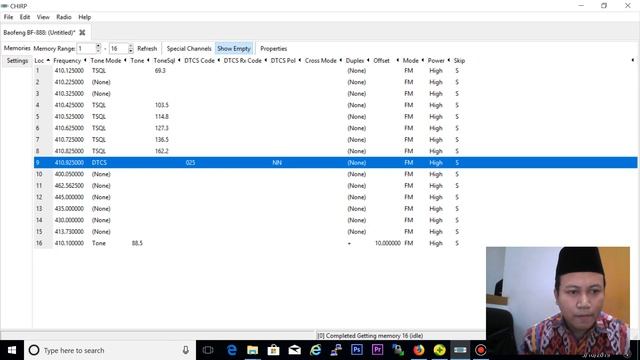Sort by the Offset column header
The image size is (640, 360).
coord(381,60)
